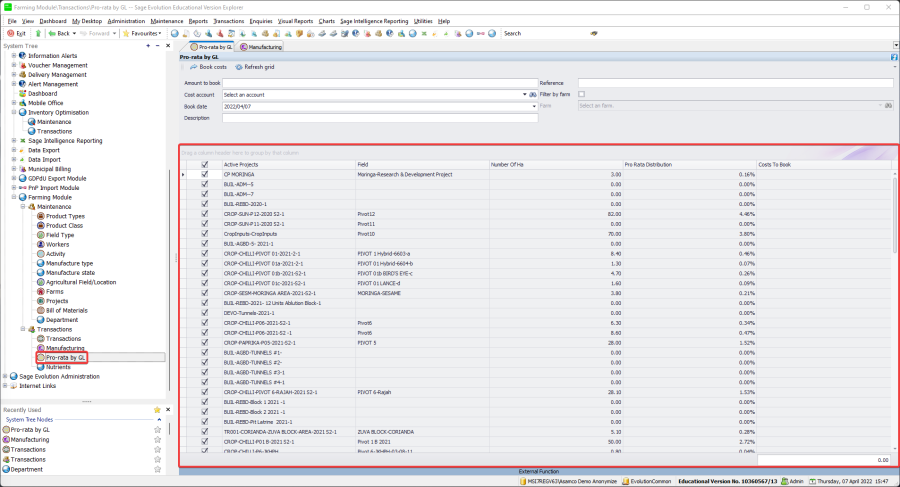Expand the Sage Evolution Administration node

pyautogui.click(x=6, y=375)
